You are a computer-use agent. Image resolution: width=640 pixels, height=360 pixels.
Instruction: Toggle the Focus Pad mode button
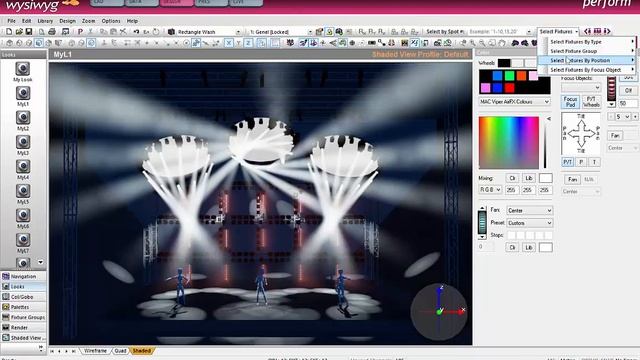pyautogui.click(x=570, y=102)
